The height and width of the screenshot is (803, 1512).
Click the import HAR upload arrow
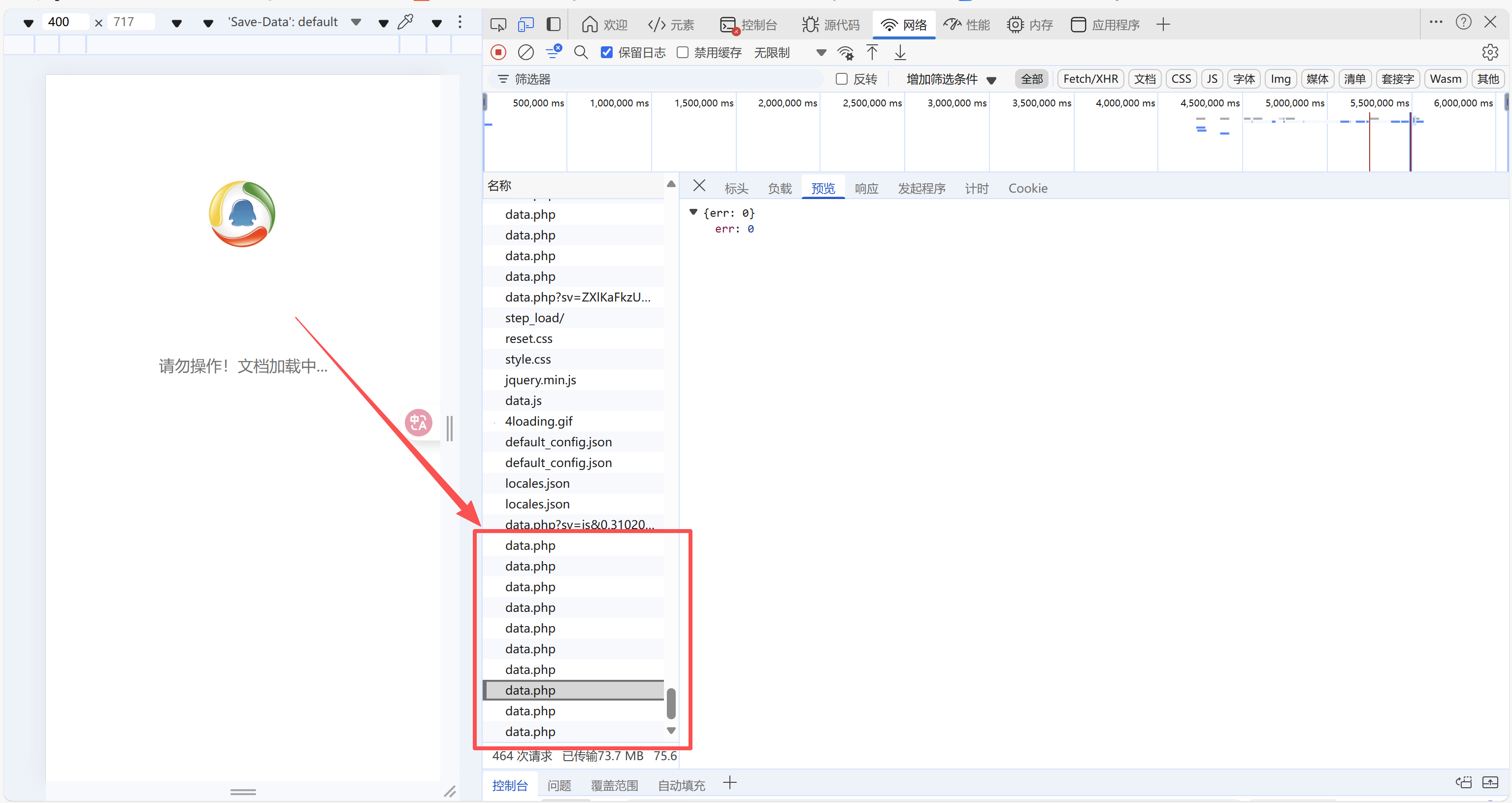coord(872,53)
